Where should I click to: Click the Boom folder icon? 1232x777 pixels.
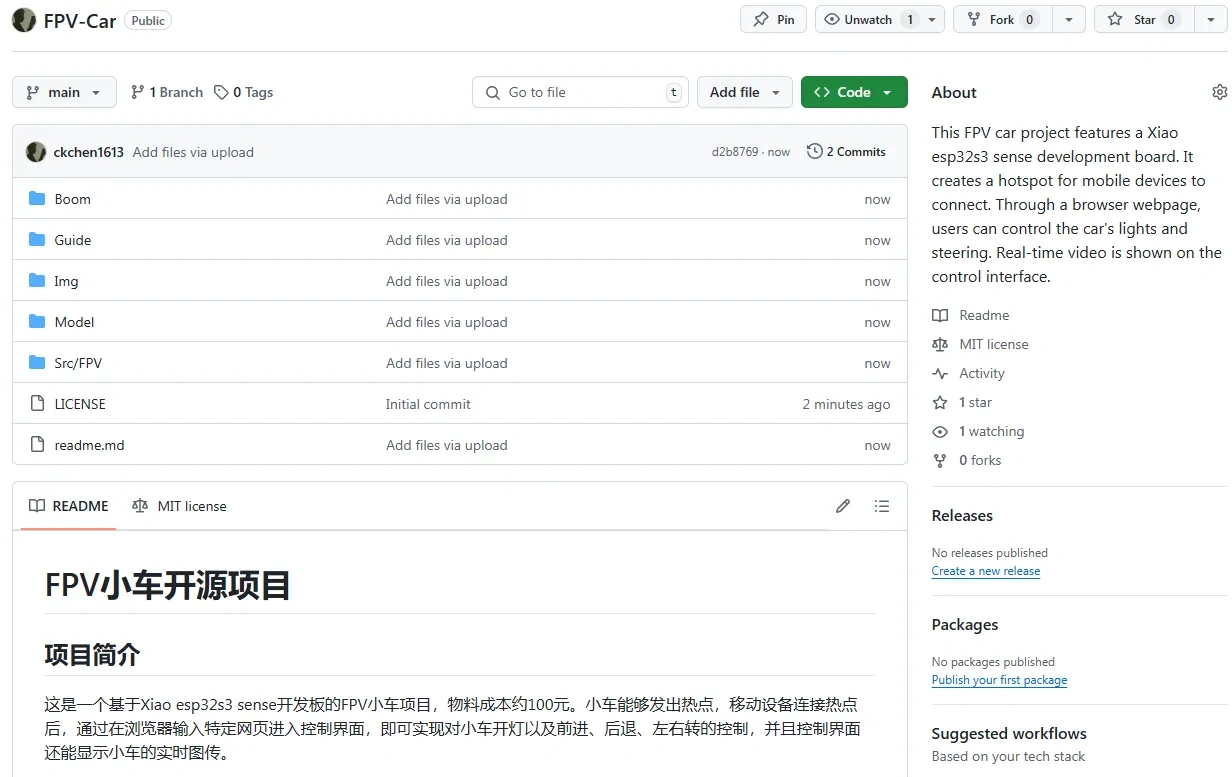point(37,199)
